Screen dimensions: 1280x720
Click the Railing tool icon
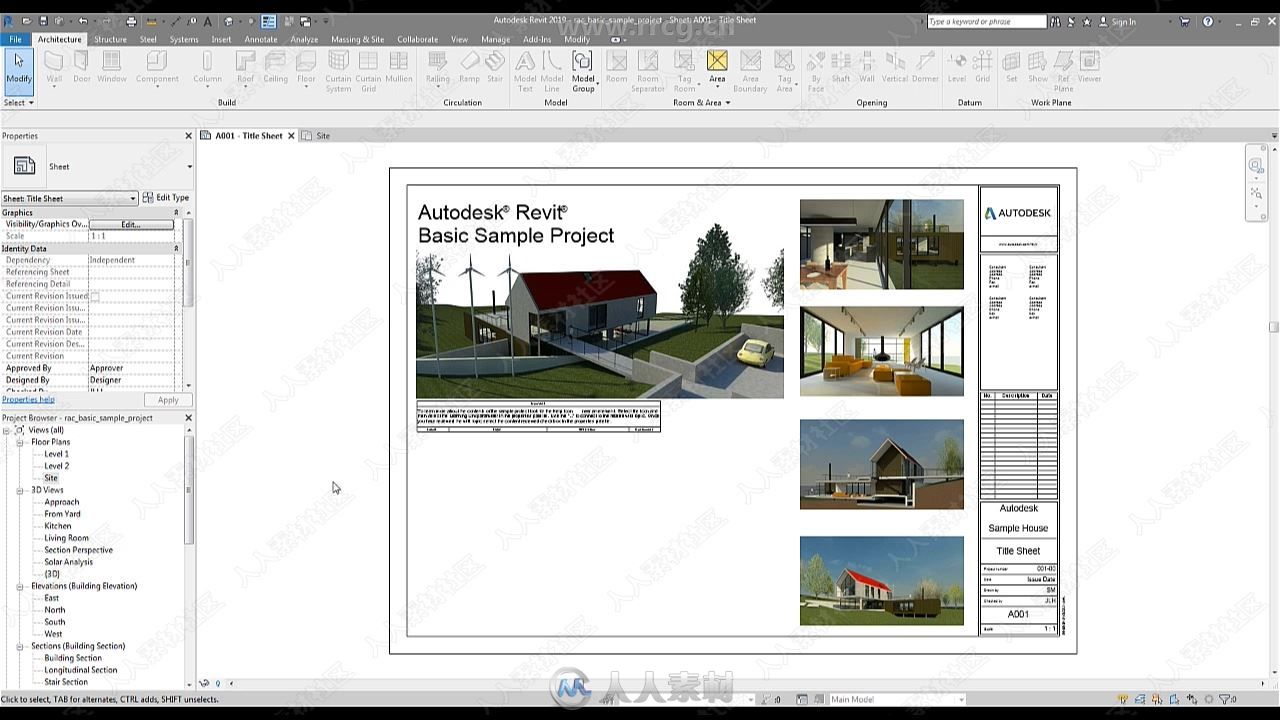coord(438,63)
